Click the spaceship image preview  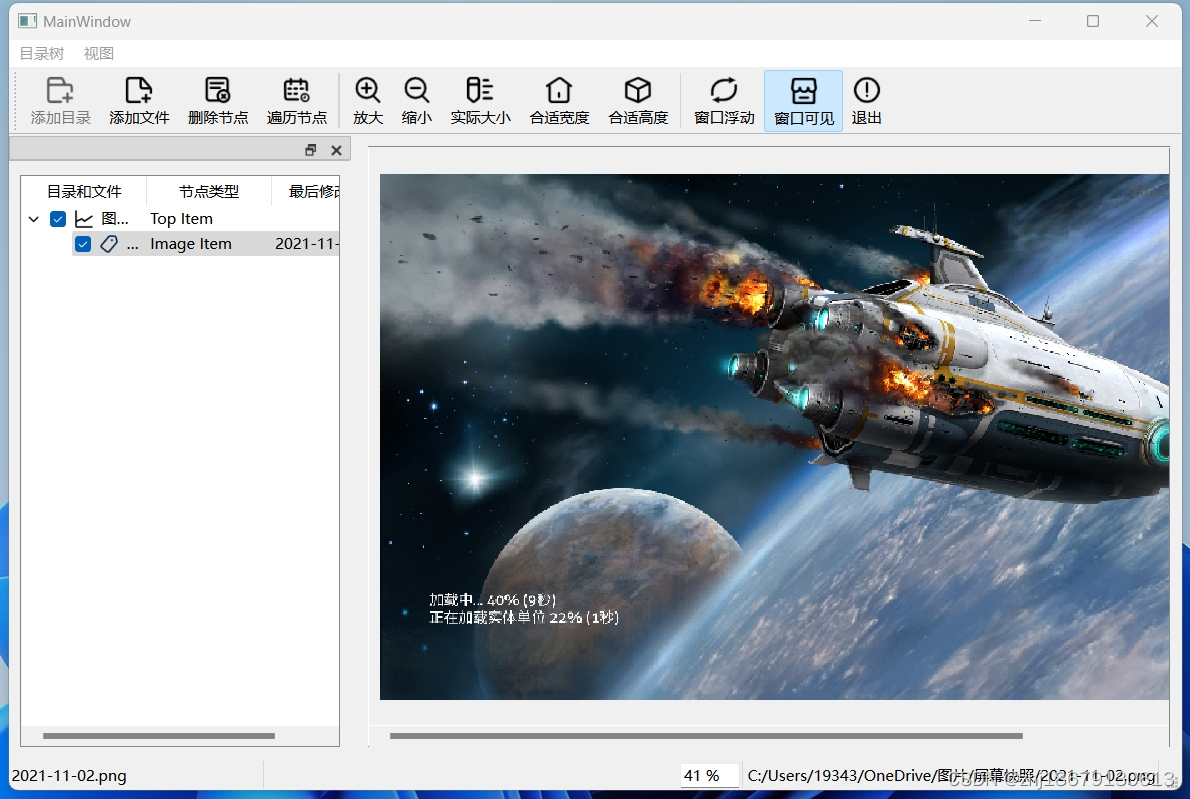[774, 437]
